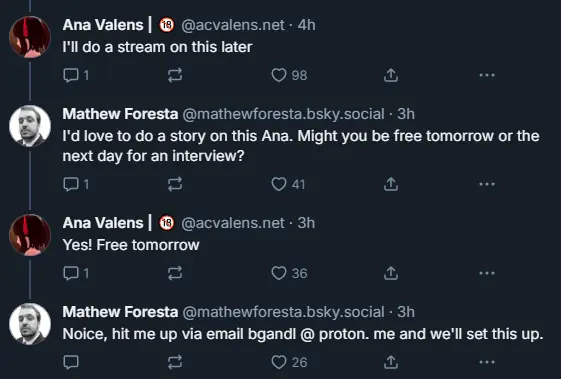Open the @mathewforesta.bsky.social handle link in the interview request post
This screenshot has height=379, width=561.
283,114
